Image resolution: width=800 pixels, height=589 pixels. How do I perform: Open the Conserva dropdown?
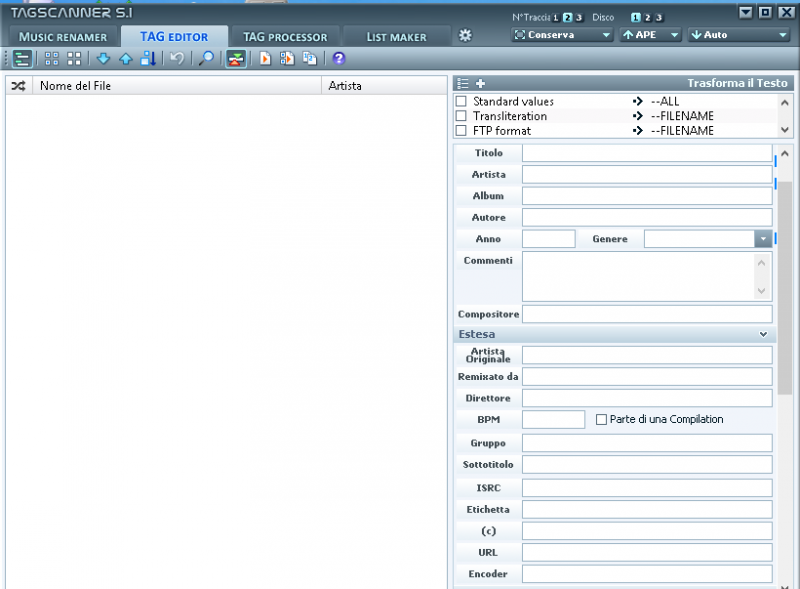point(562,35)
